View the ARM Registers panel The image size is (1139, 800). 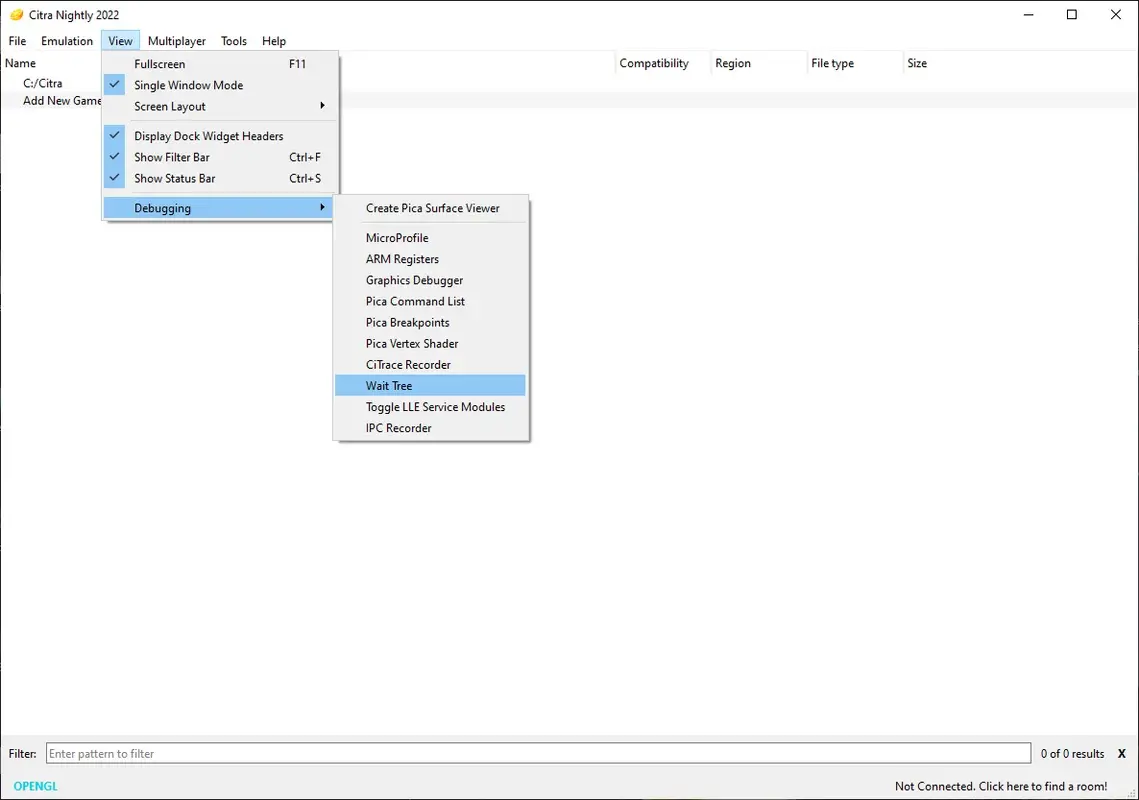(x=402, y=259)
